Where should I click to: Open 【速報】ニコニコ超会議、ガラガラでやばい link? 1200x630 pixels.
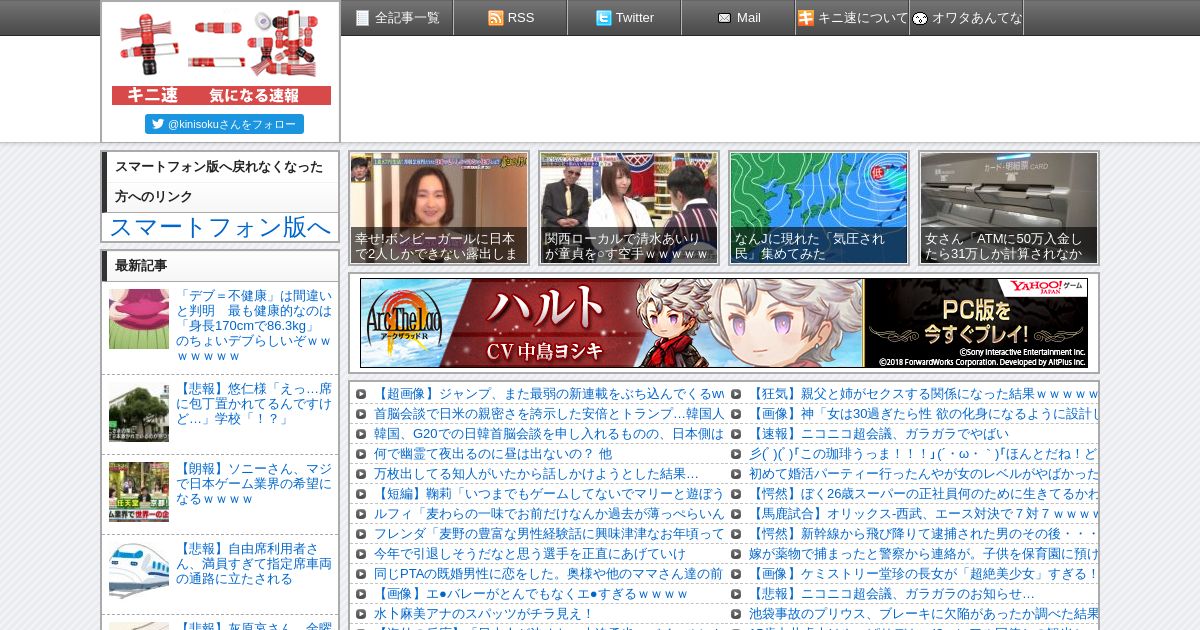(879, 434)
